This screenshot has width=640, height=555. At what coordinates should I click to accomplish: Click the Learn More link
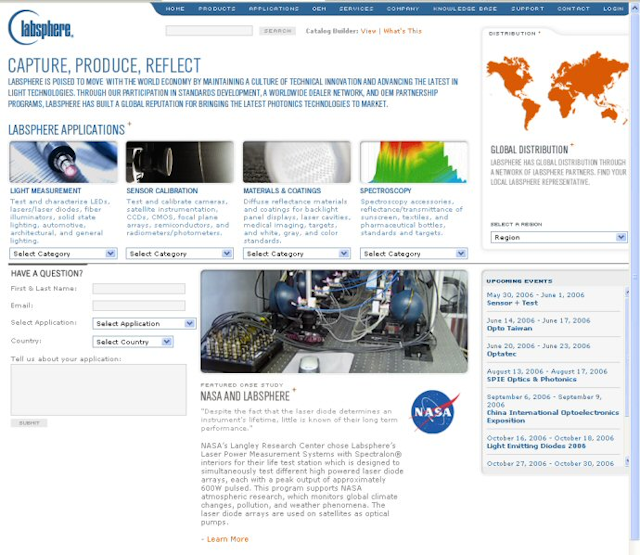point(227,539)
